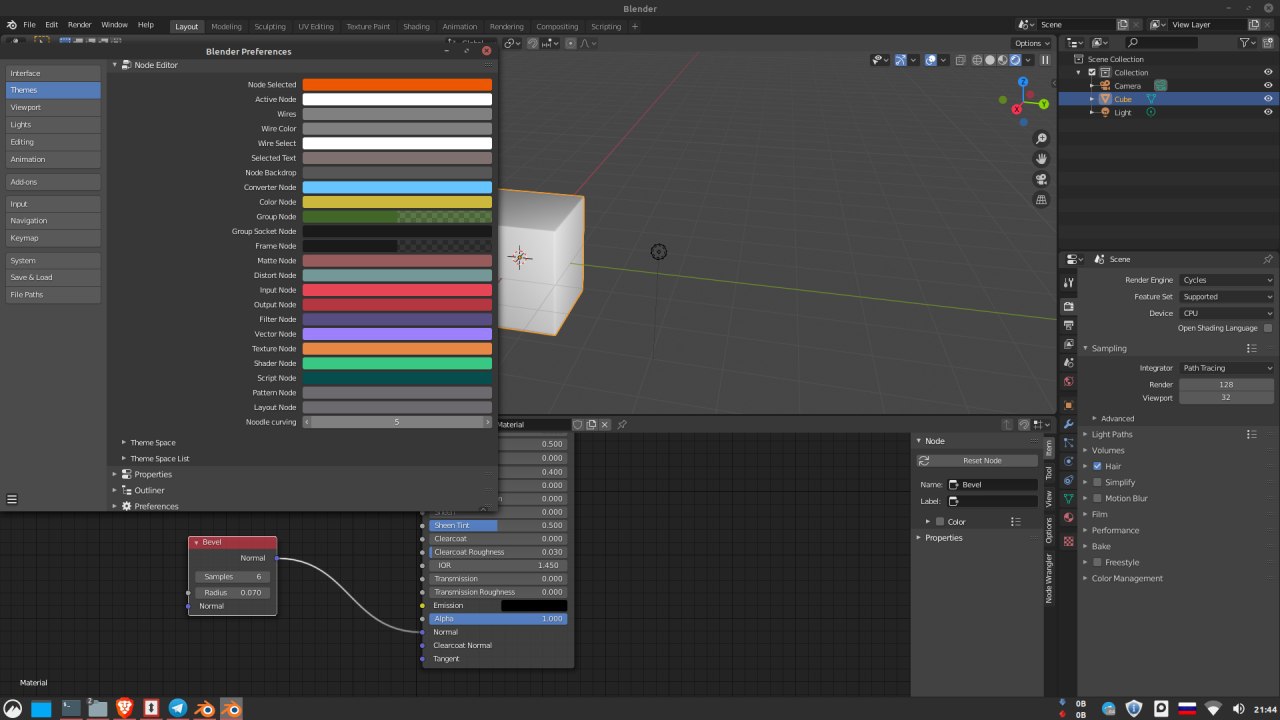Select Add-ons in Preferences sidebar

[x=53, y=182]
